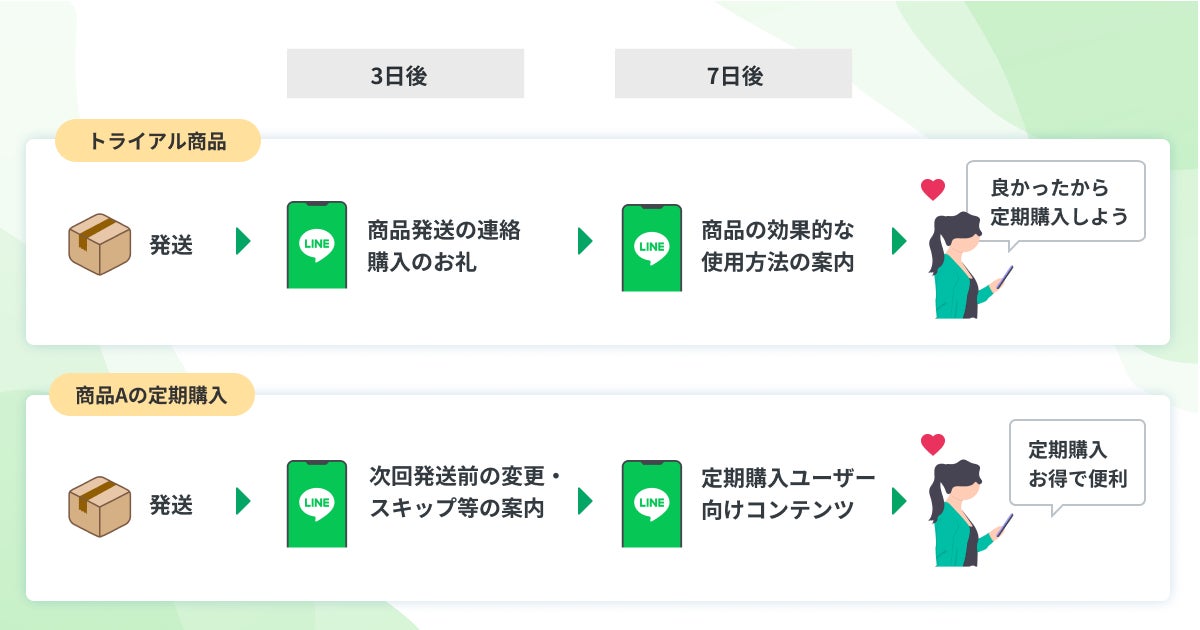Select the 3日後 header
Image resolution: width=1200 pixels, height=630 pixels.
(405, 75)
